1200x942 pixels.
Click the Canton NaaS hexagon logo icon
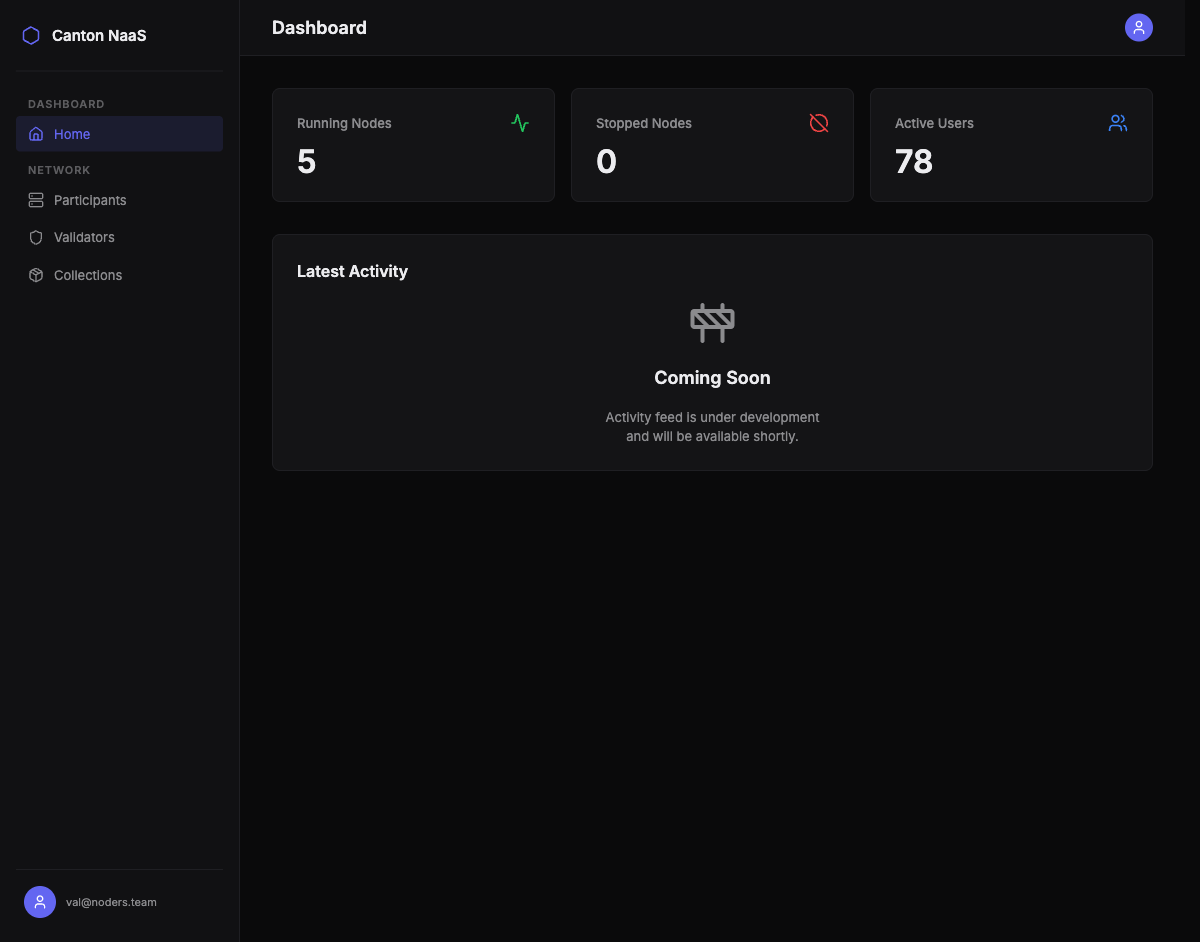30,35
